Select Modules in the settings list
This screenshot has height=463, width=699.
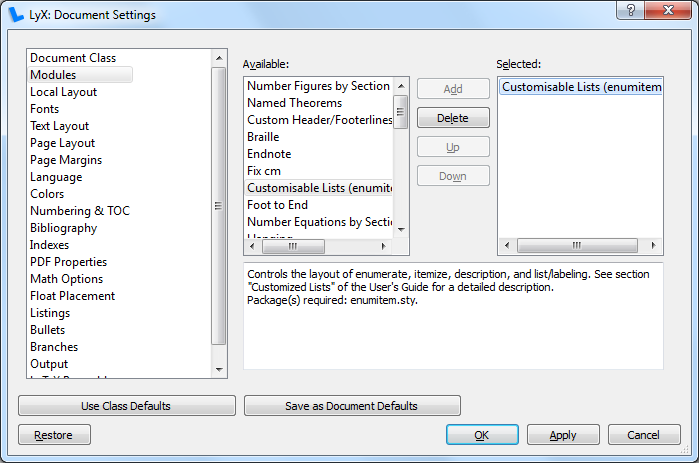[80, 75]
